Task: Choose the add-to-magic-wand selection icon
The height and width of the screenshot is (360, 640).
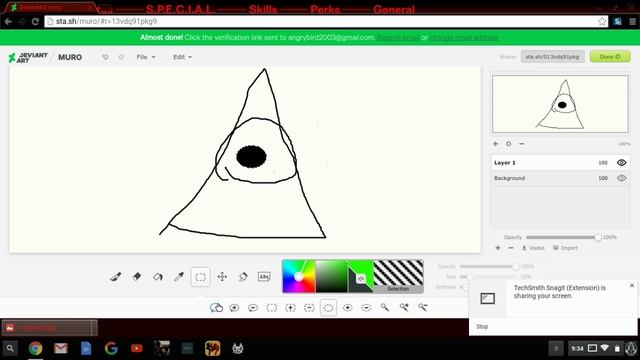Action: pyautogui.click(x=404, y=307)
